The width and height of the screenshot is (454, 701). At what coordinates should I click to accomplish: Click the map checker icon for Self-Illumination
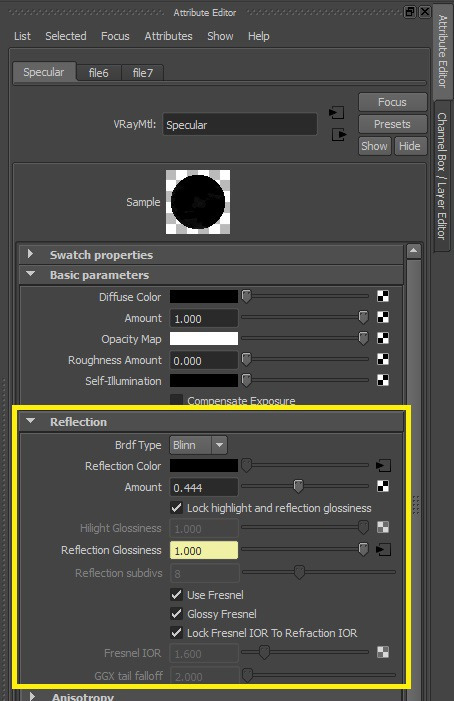383,380
